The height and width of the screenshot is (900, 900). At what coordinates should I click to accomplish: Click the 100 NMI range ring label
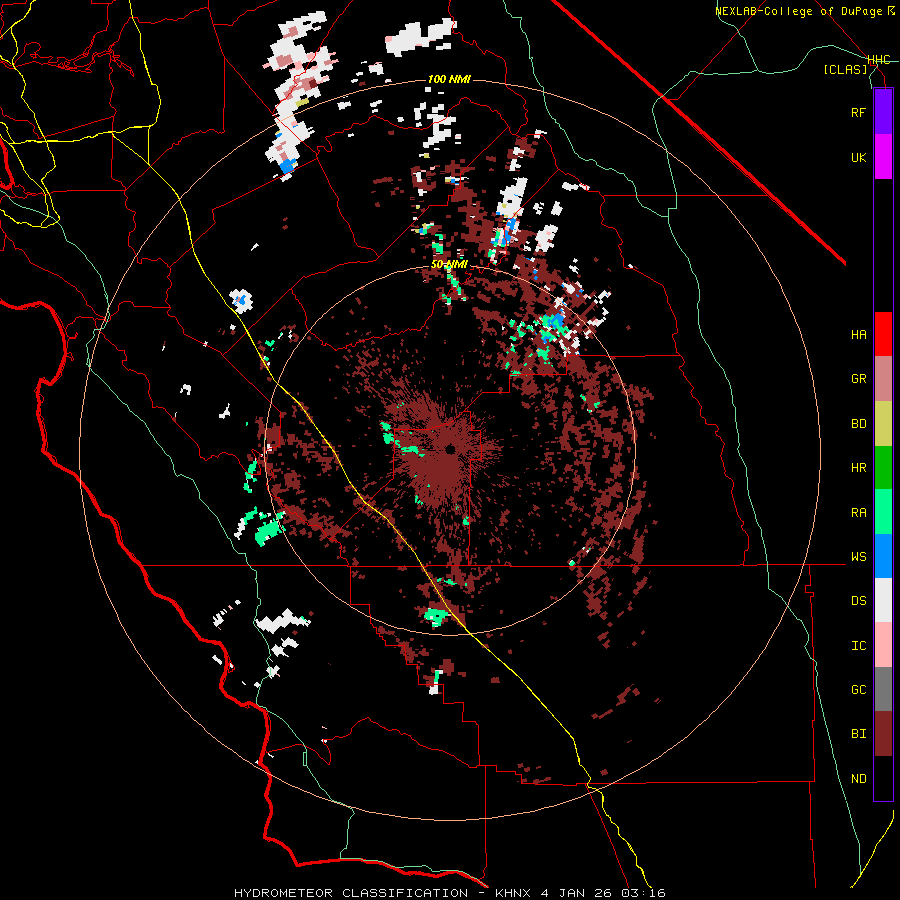(x=449, y=79)
